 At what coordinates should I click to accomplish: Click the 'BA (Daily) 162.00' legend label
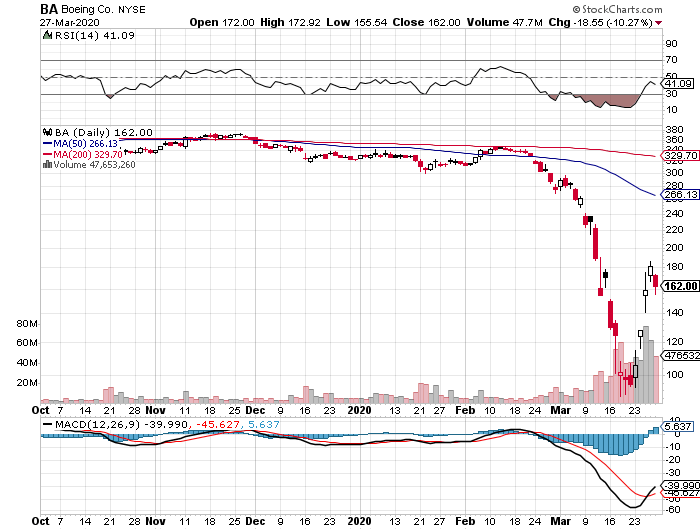104,132
